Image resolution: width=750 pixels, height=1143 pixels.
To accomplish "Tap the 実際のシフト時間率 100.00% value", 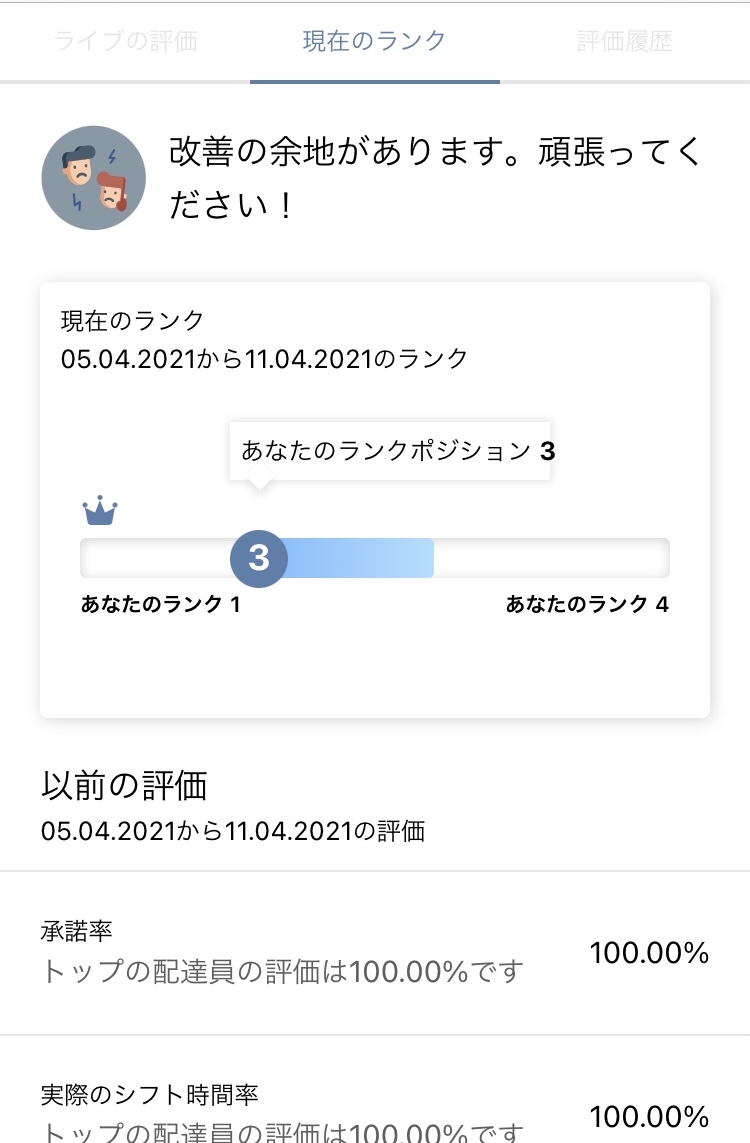I will [x=649, y=1116].
